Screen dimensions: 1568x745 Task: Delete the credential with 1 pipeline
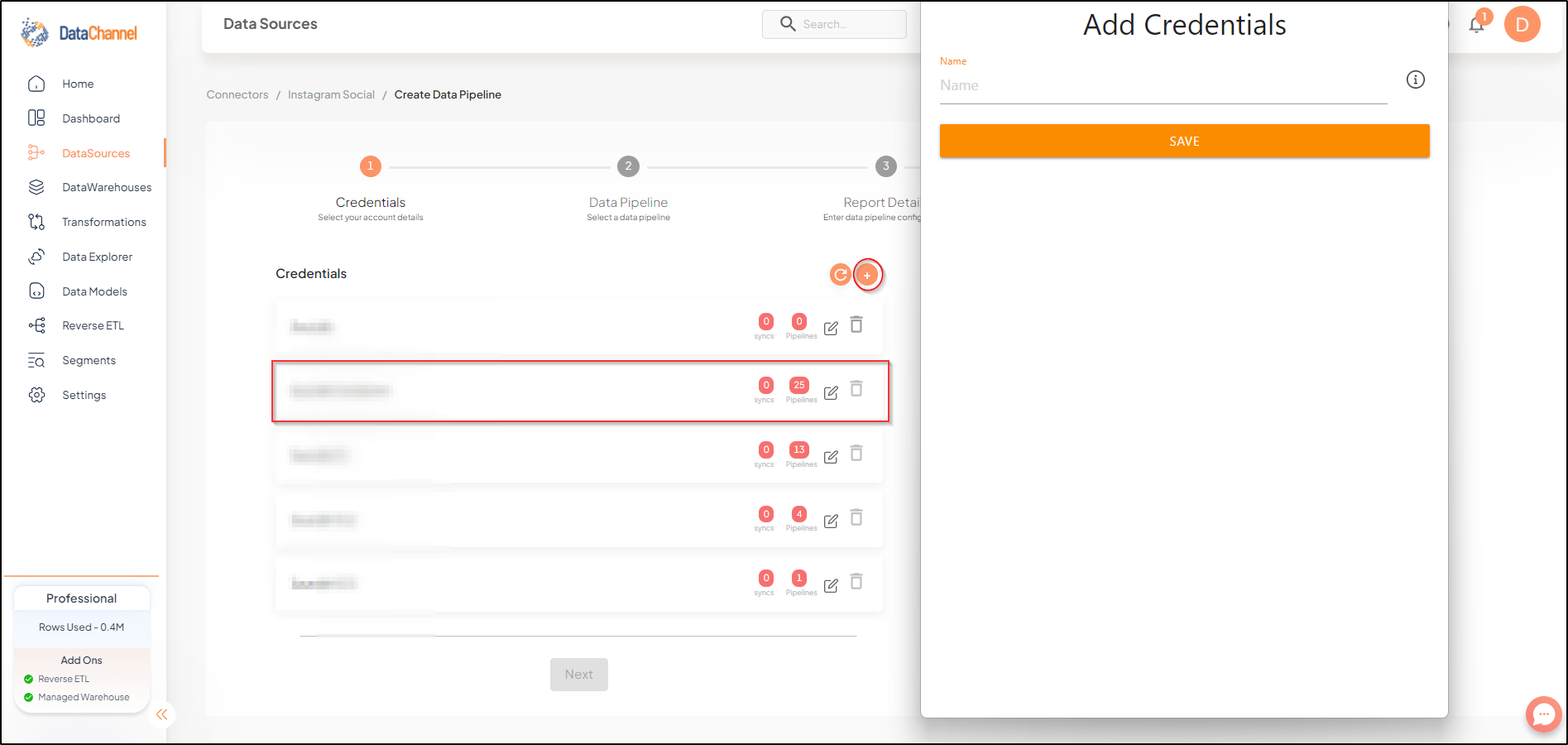pos(856,582)
